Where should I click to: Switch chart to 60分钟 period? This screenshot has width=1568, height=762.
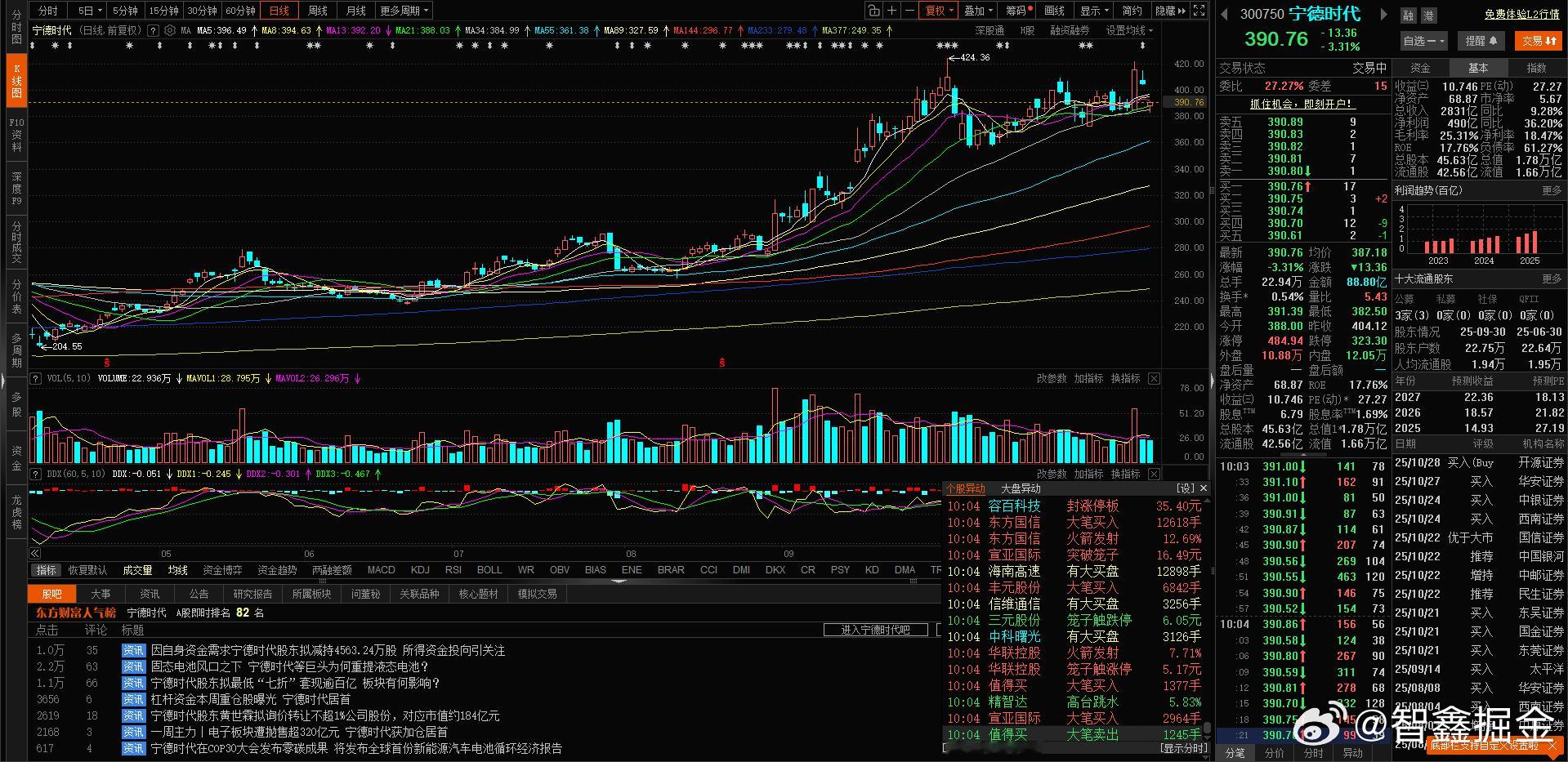click(x=240, y=11)
